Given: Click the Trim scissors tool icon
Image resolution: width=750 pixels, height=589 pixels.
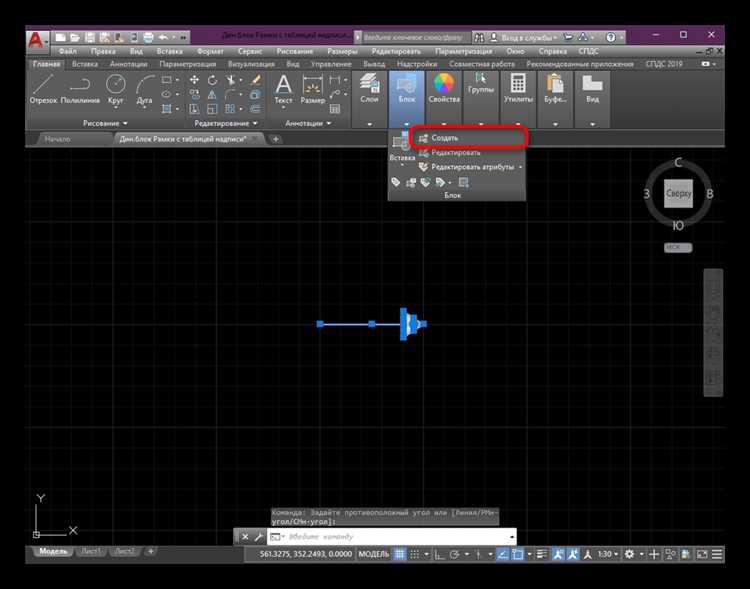Looking at the screenshot, I should coord(231,79).
